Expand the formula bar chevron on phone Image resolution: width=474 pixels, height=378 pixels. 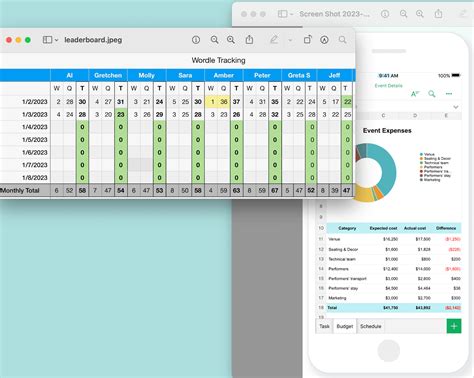[456, 107]
